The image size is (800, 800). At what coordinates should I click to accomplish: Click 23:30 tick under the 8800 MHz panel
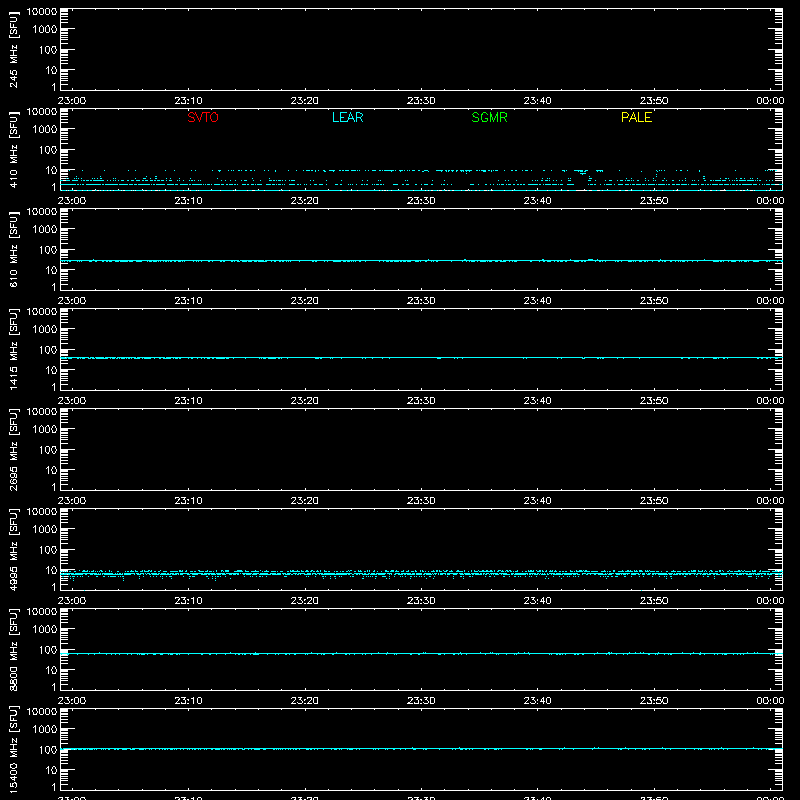tap(421, 701)
